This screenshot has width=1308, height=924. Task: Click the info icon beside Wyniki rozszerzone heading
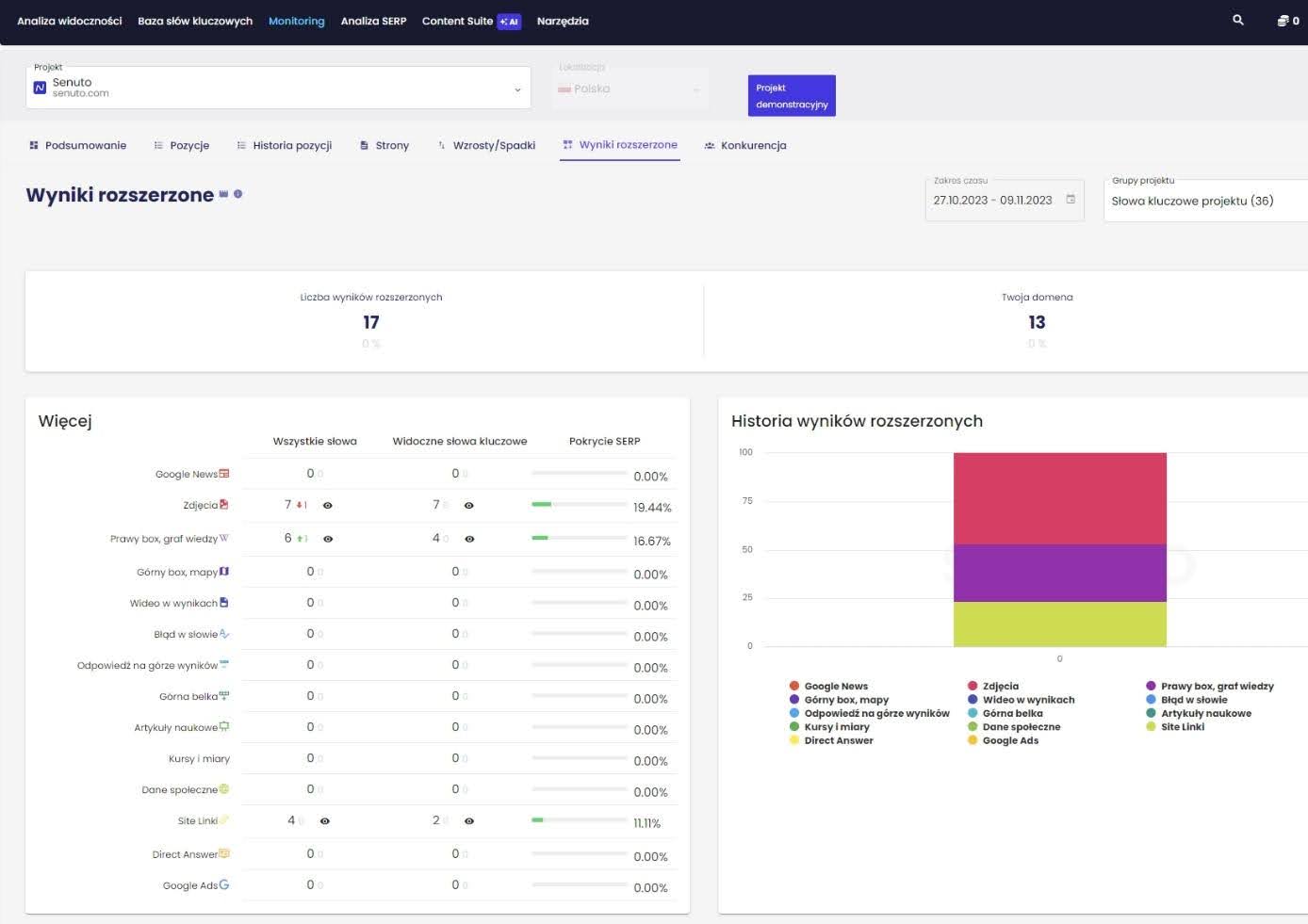[x=237, y=194]
